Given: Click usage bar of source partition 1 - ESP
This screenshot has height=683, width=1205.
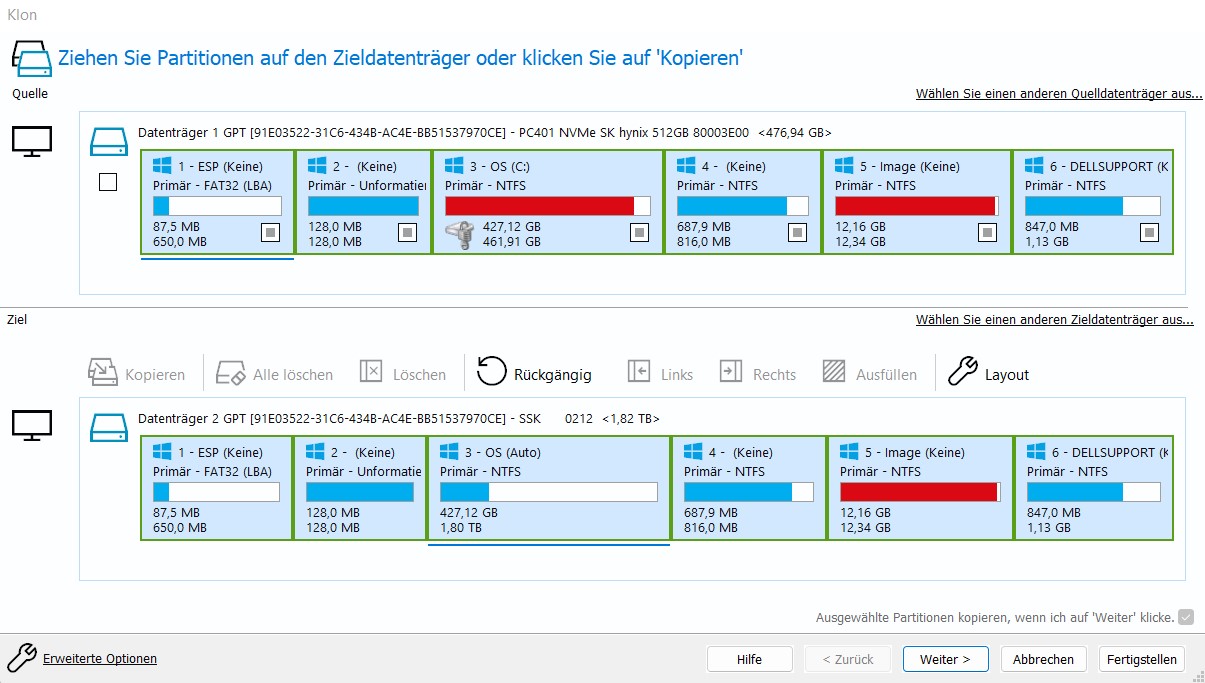Looking at the screenshot, I should (217, 206).
